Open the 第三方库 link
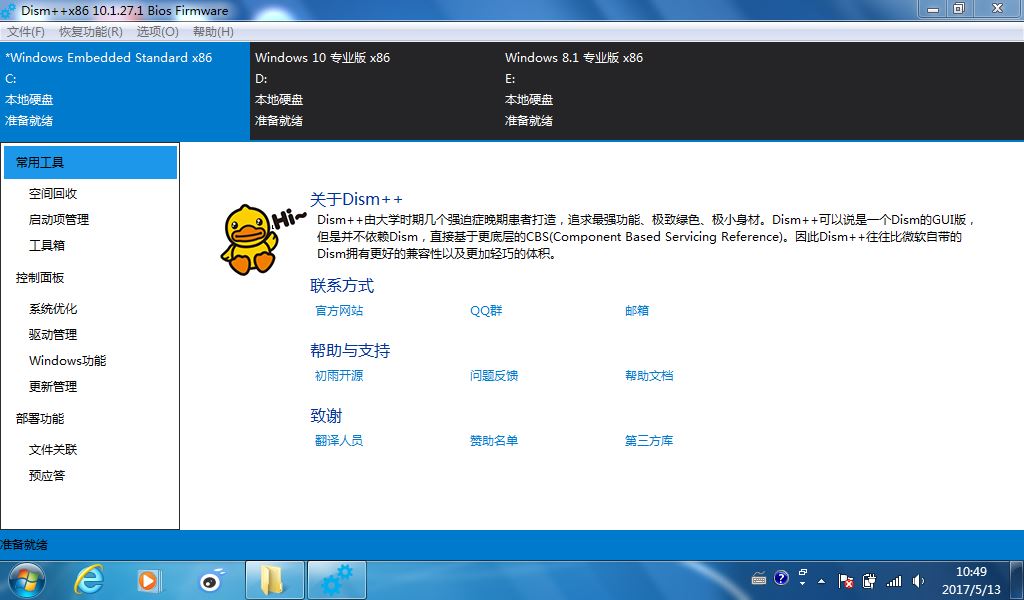1024x600 pixels. pyautogui.click(x=649, y=441)
